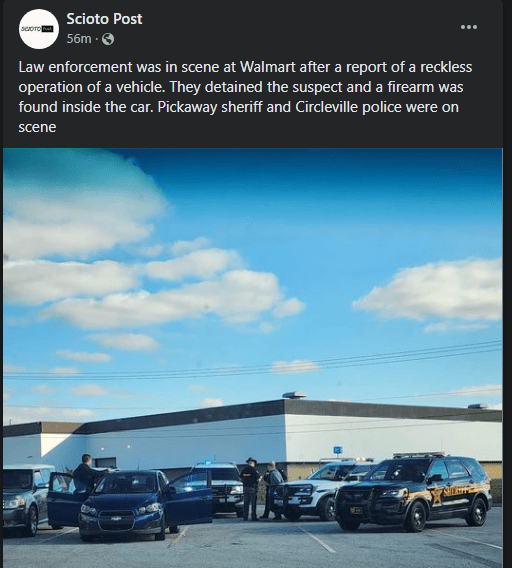Click the man standing by open car door
512x568 pixels.
[x=87, y=475]
